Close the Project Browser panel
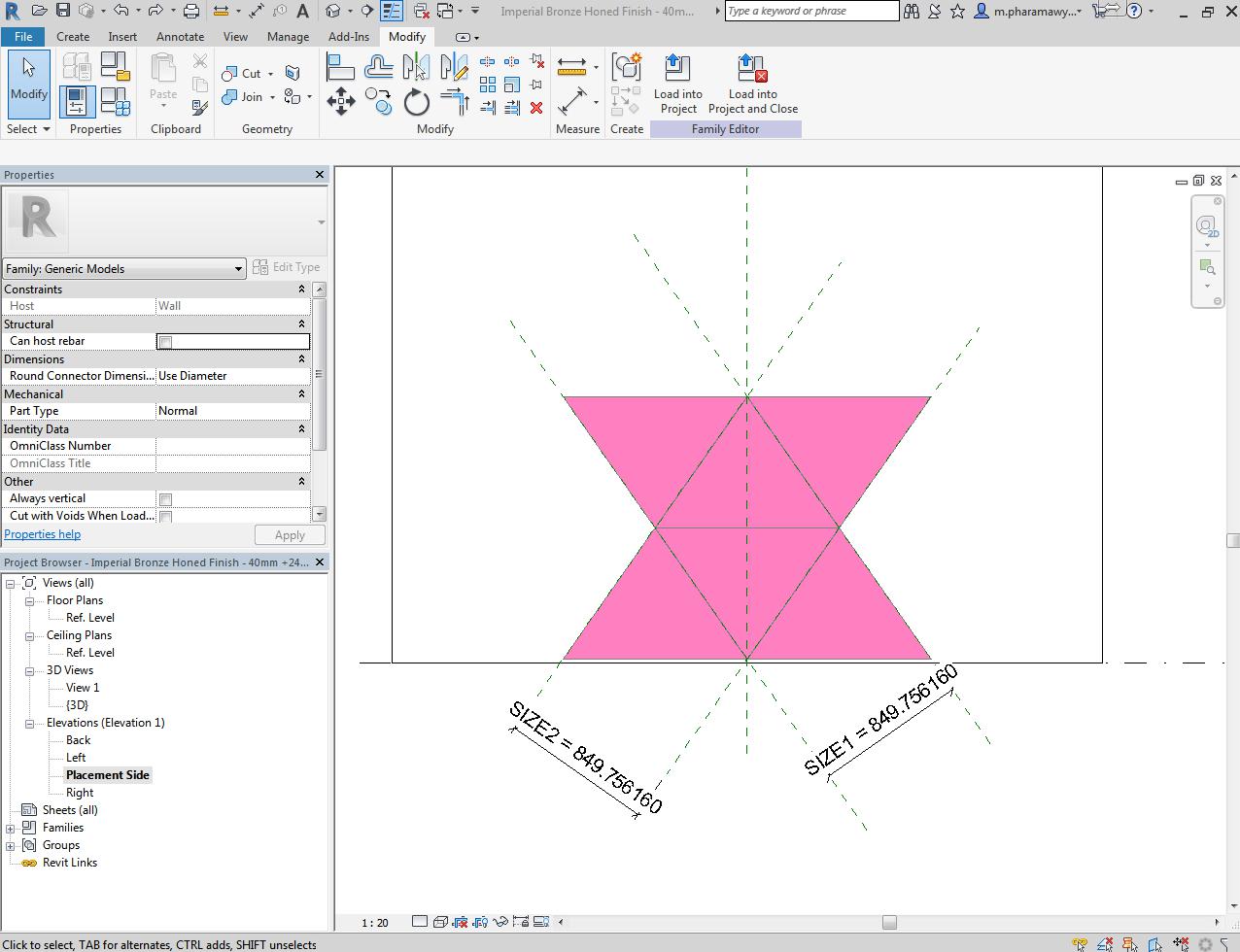 click(320, 562)
